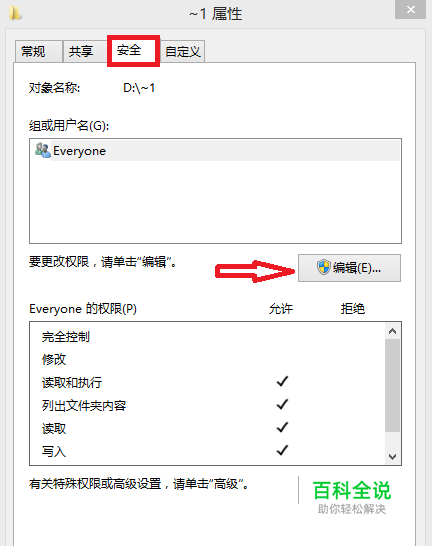Click the allow checkmark for 写入
This screenshot has width=432, height=546.
(282, 451)
